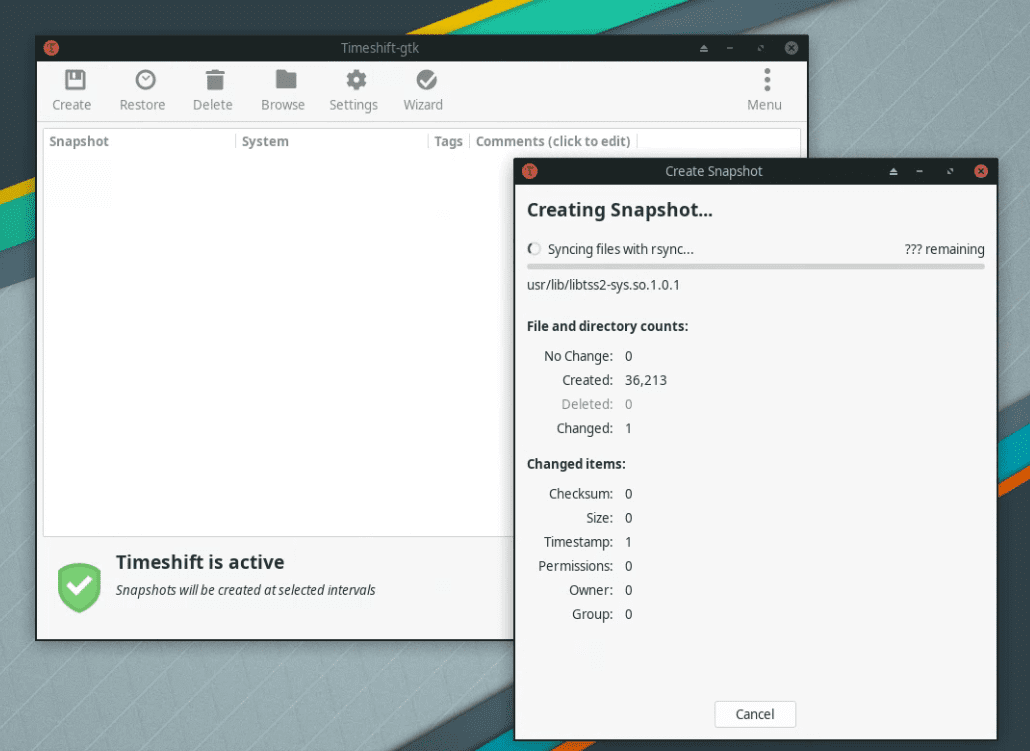Click the shade-up arrow in Timeshift-gtk titlebar
Image resolution: width=1030 pixels, height=751 pixels.
(x=704, y=48)
